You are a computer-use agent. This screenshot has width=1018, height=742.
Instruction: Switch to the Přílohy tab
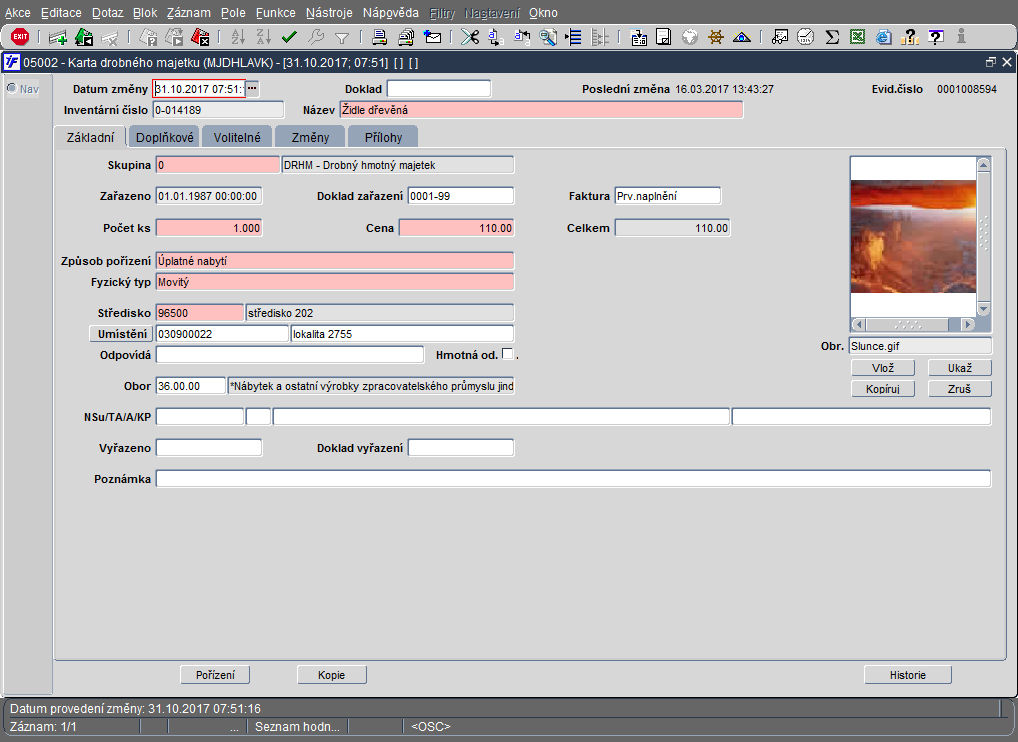click(x=383, y=137)
